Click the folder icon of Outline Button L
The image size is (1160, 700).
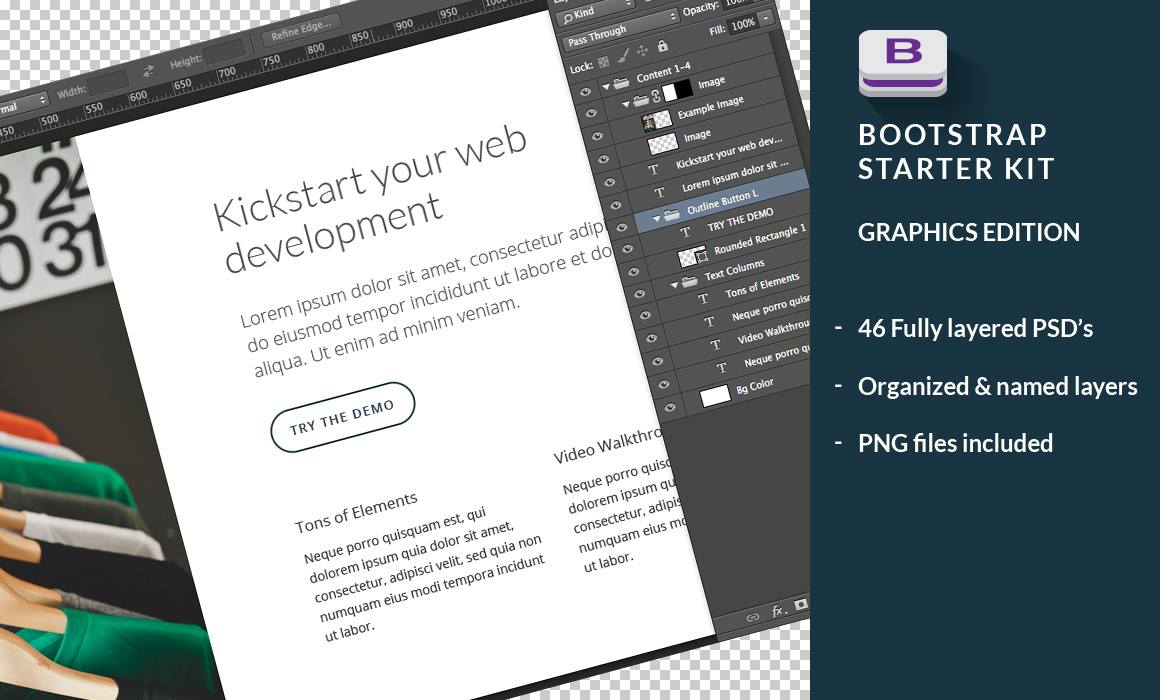tap(671, 215)
